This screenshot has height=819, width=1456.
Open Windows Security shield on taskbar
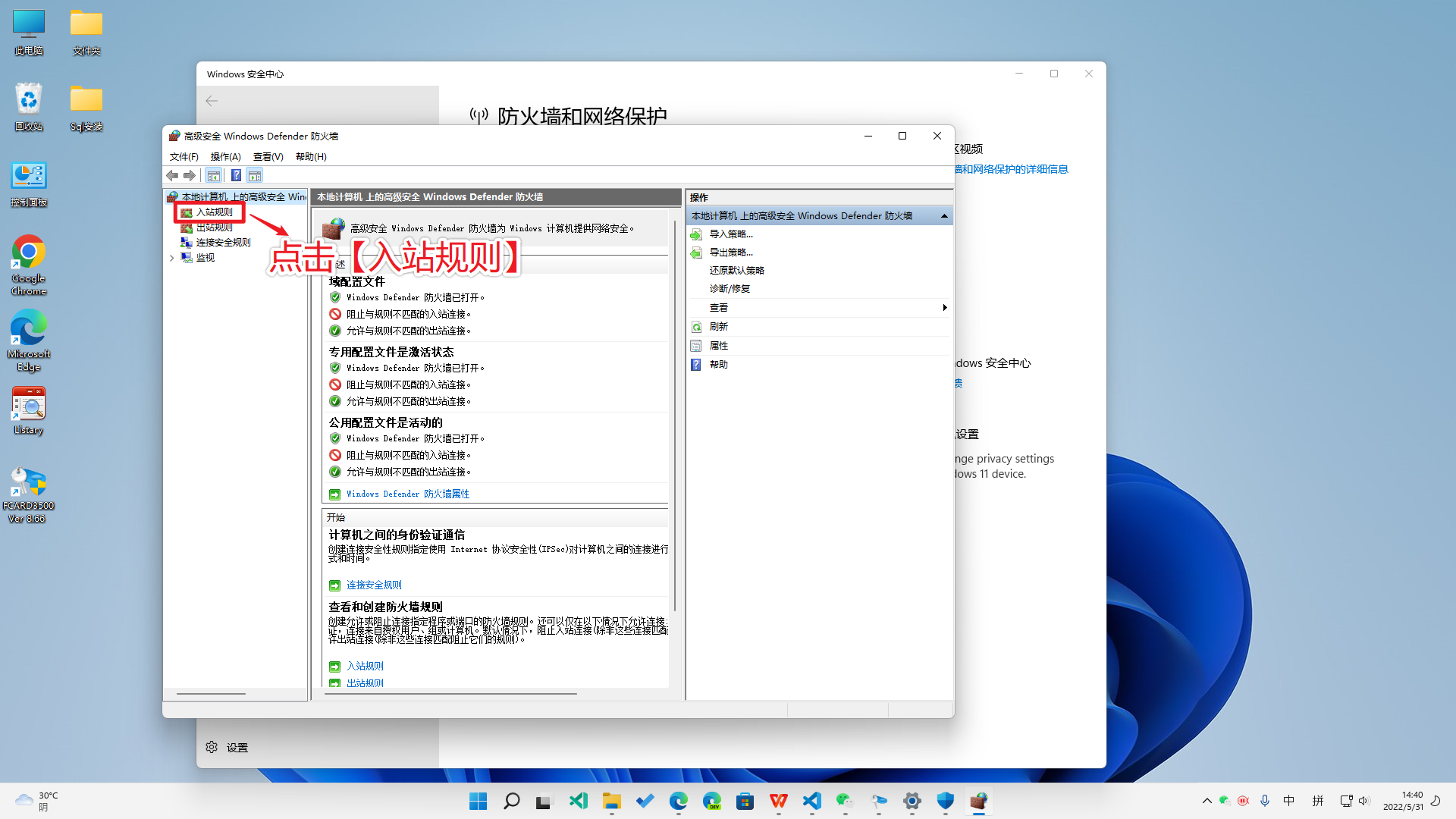(x=946, y=802)
